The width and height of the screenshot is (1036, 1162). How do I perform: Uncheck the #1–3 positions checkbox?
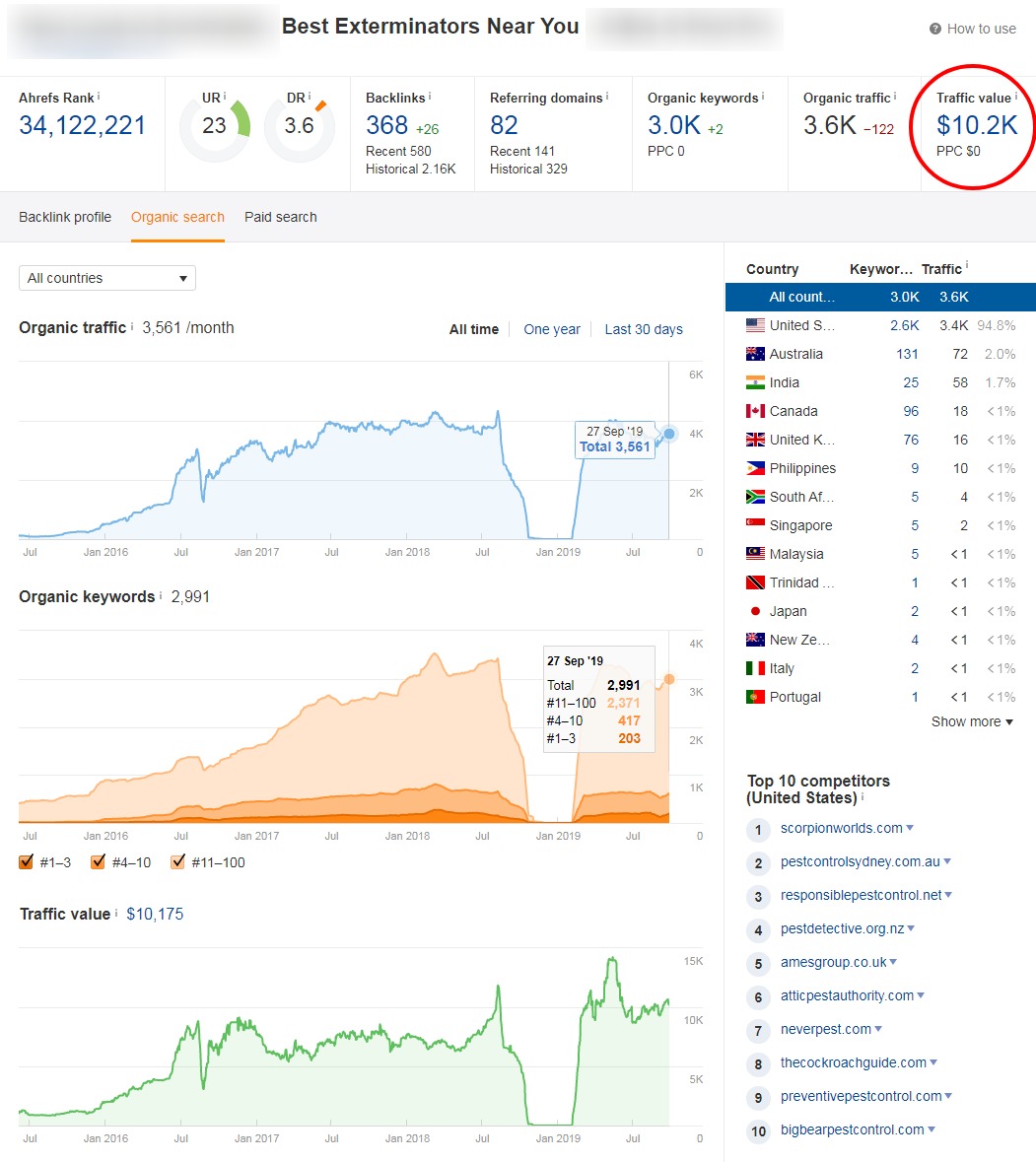pyautogui.click(x=26, y=861)
